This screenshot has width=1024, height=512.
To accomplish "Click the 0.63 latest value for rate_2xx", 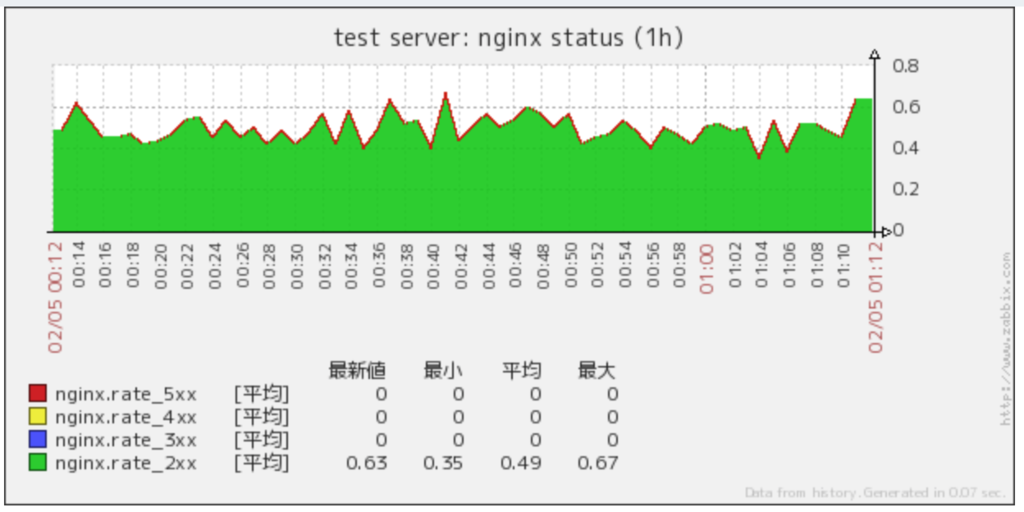I will coord(366,464).
